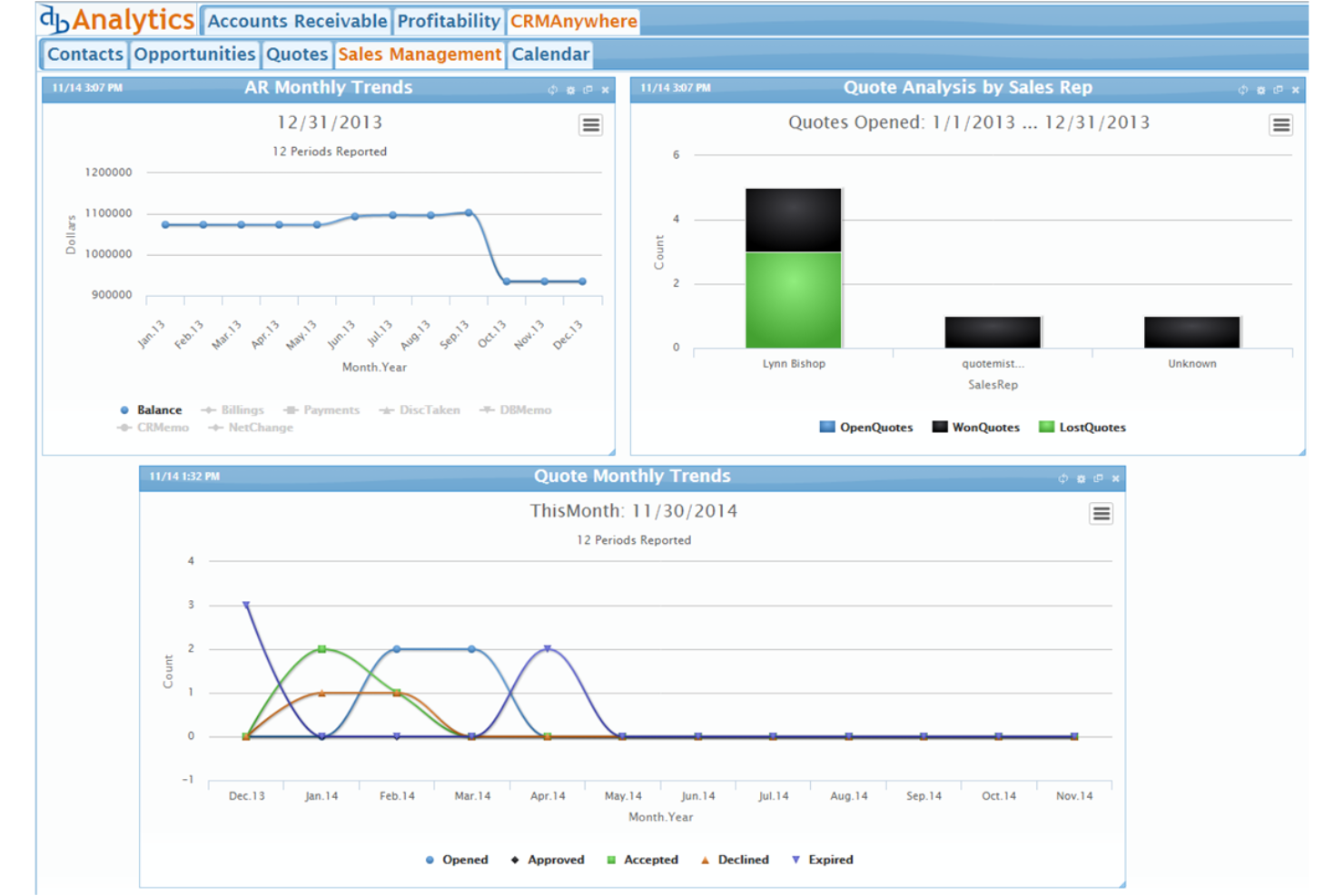Click the Jan.14 Accepted data point at 2
Screen dimensions: 1344x896
[321, 649]
